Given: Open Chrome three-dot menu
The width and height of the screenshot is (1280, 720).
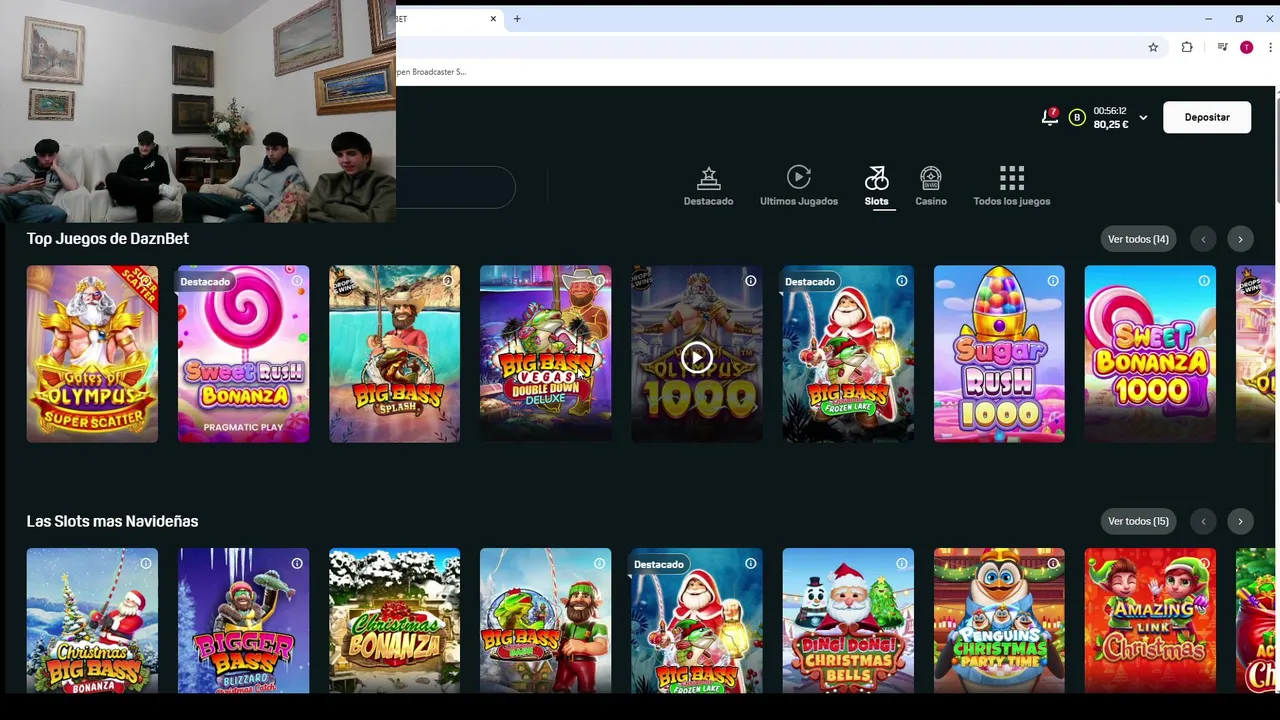Looking at the screenshot, I should coord(1270,47).
